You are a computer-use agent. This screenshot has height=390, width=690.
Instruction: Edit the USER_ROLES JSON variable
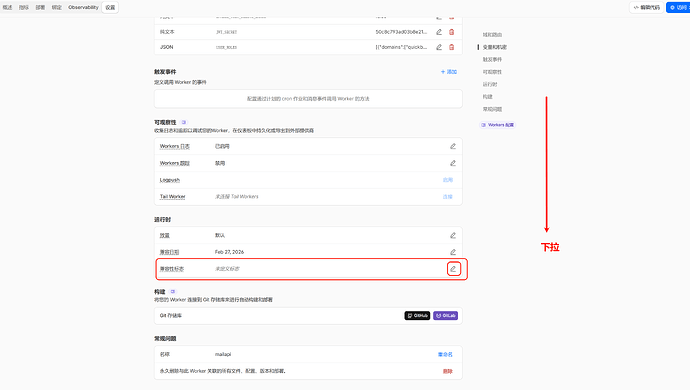tap(439, 47)
